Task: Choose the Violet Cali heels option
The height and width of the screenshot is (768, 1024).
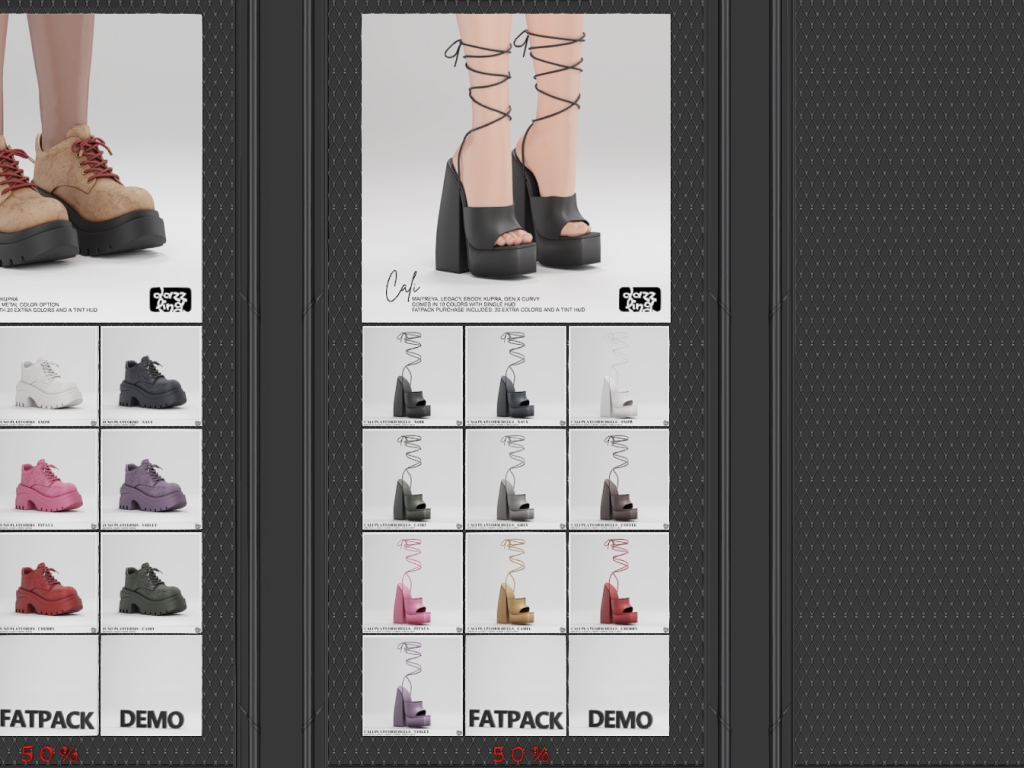Action: click(x=412, y=686)
